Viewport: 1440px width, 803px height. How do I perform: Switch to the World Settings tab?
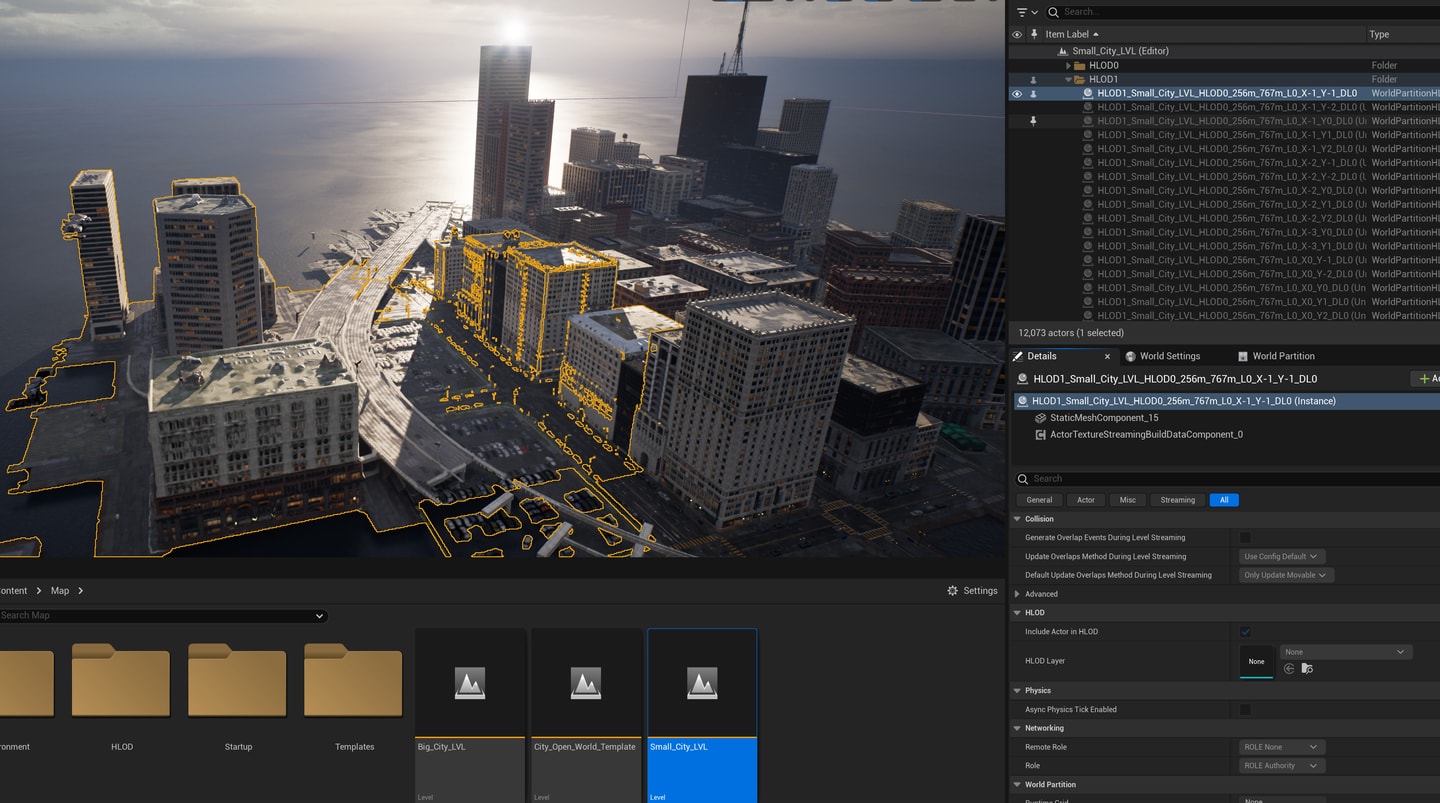tap(1169, 356)
